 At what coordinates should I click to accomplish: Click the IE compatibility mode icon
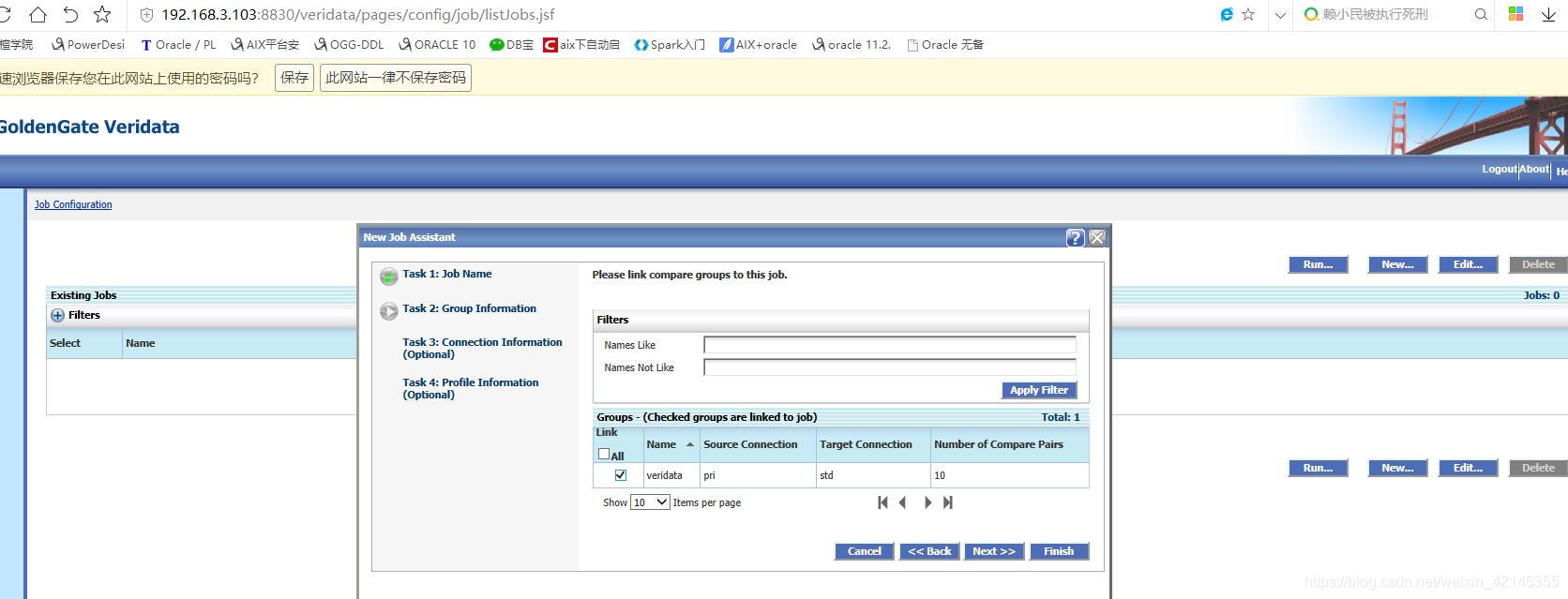(x=1227, y=14)
